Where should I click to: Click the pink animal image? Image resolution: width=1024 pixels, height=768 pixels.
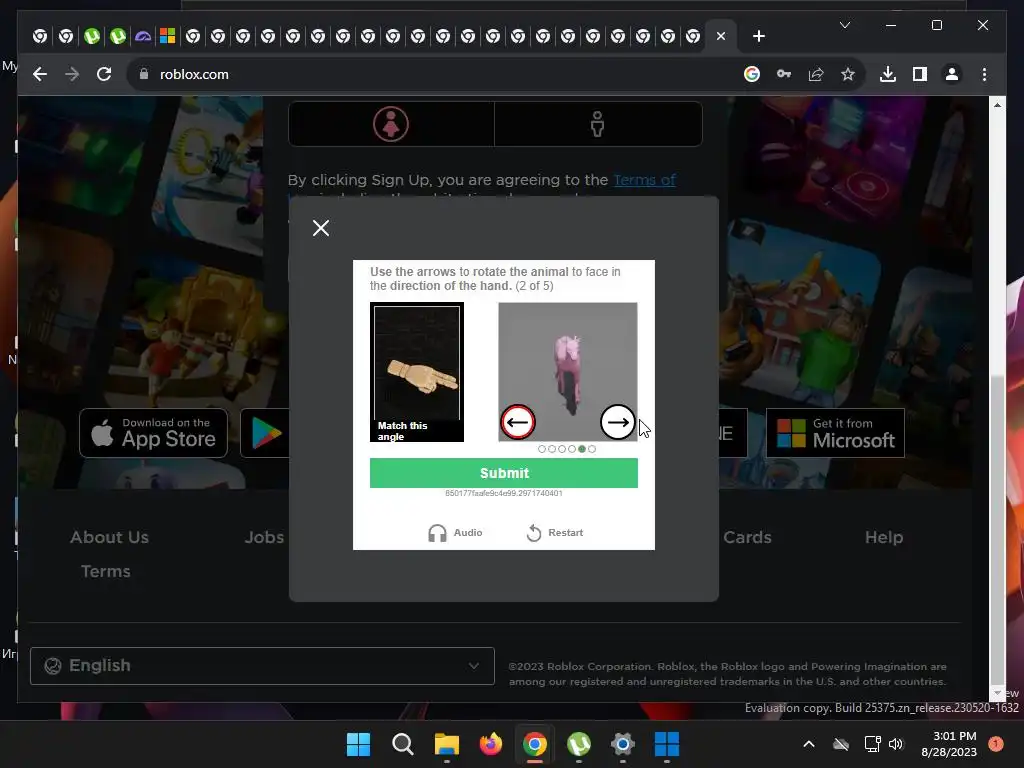[x=568, y=372]
